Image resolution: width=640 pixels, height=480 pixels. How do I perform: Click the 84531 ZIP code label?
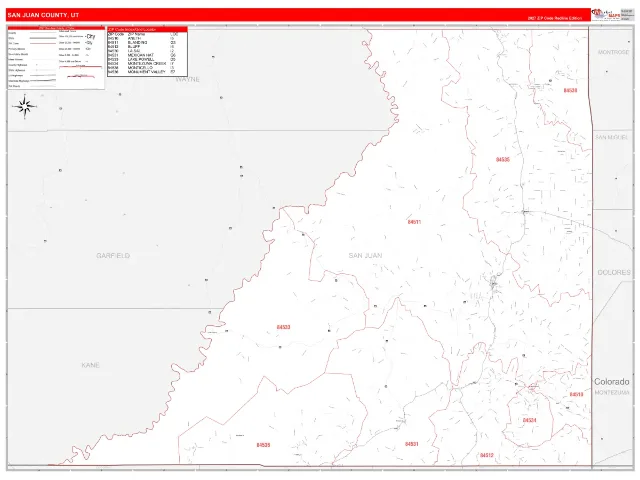[411, 444]
